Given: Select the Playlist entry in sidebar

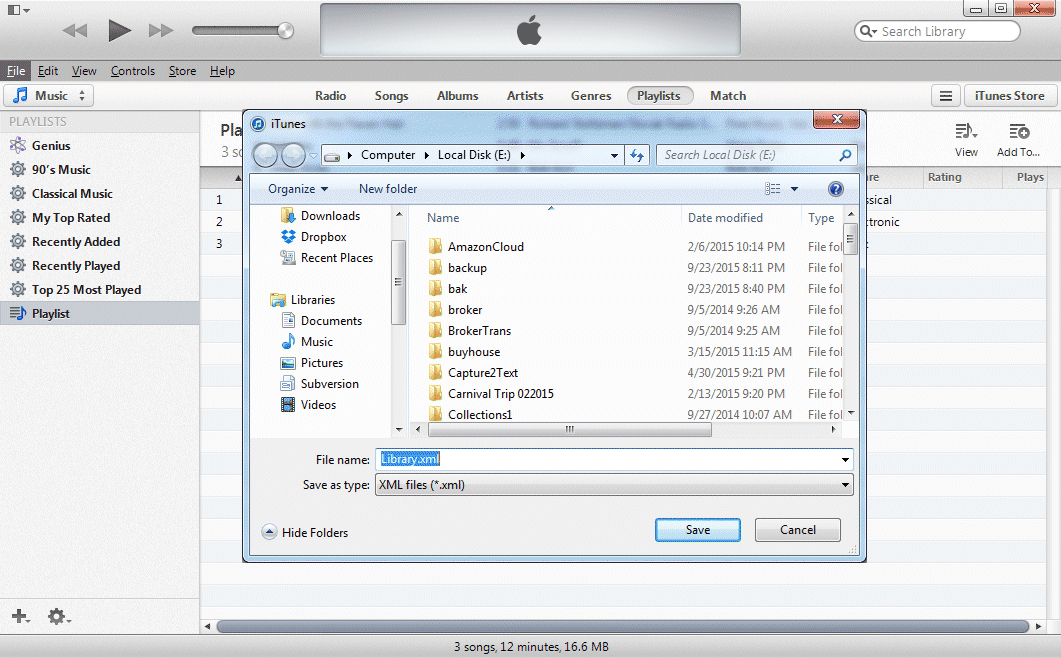Looking at the screenshot, I should click(x=99, y=313).
